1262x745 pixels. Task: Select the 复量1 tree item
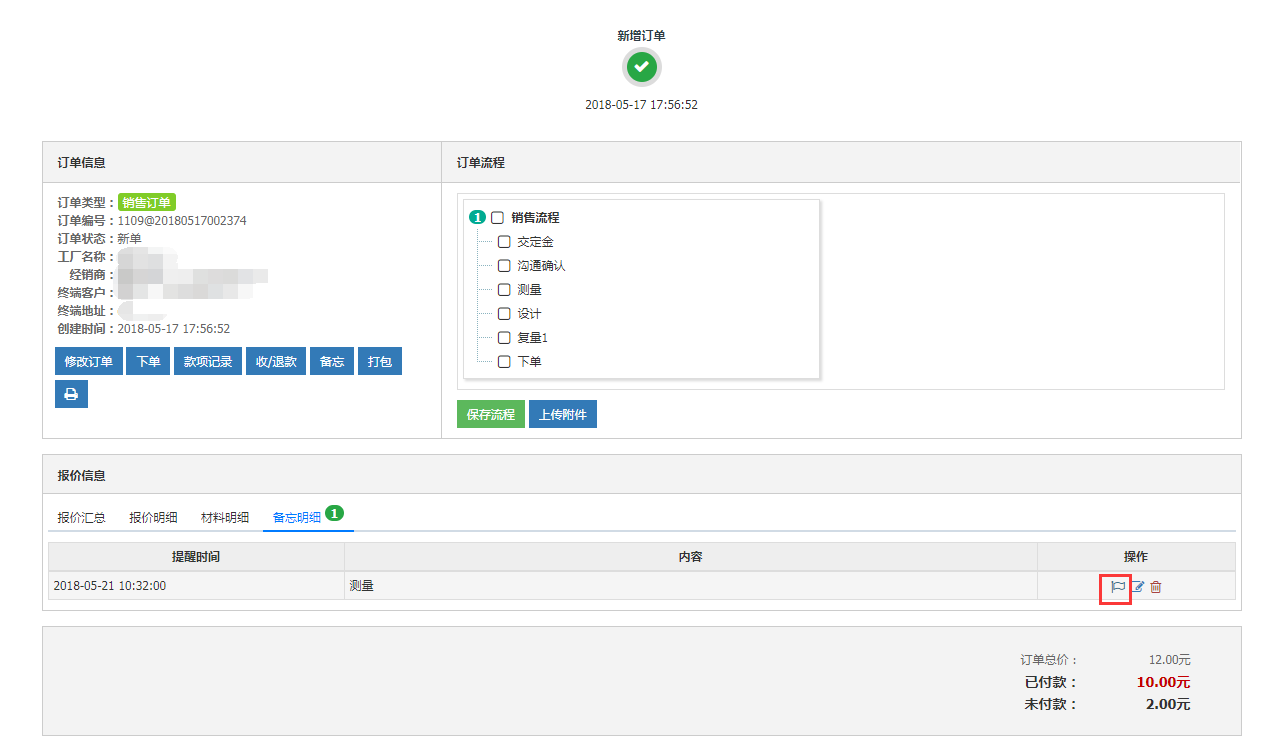coord(532,337)
